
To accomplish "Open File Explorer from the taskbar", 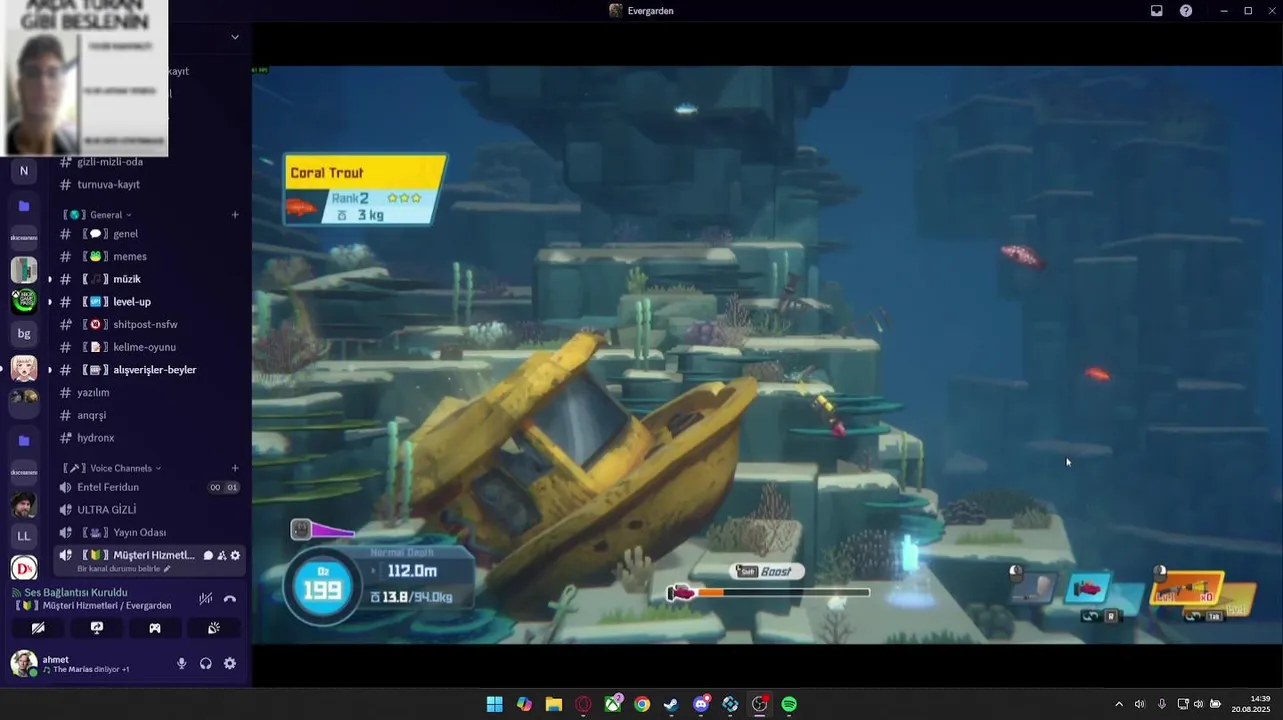I will [x=554, y=704].
